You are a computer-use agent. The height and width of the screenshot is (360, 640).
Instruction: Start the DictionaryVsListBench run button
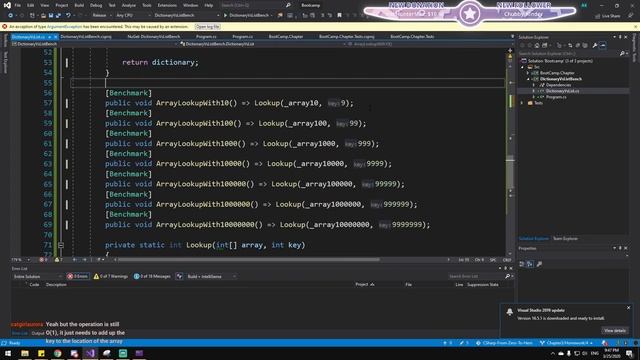247,16
